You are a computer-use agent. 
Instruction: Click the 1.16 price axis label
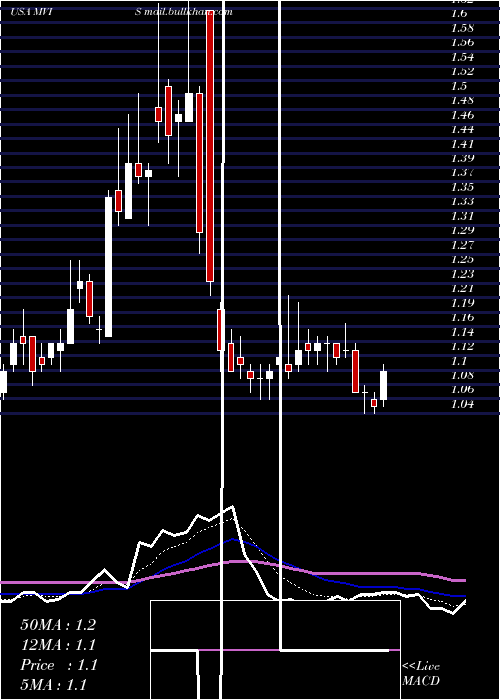click(462, 317)
